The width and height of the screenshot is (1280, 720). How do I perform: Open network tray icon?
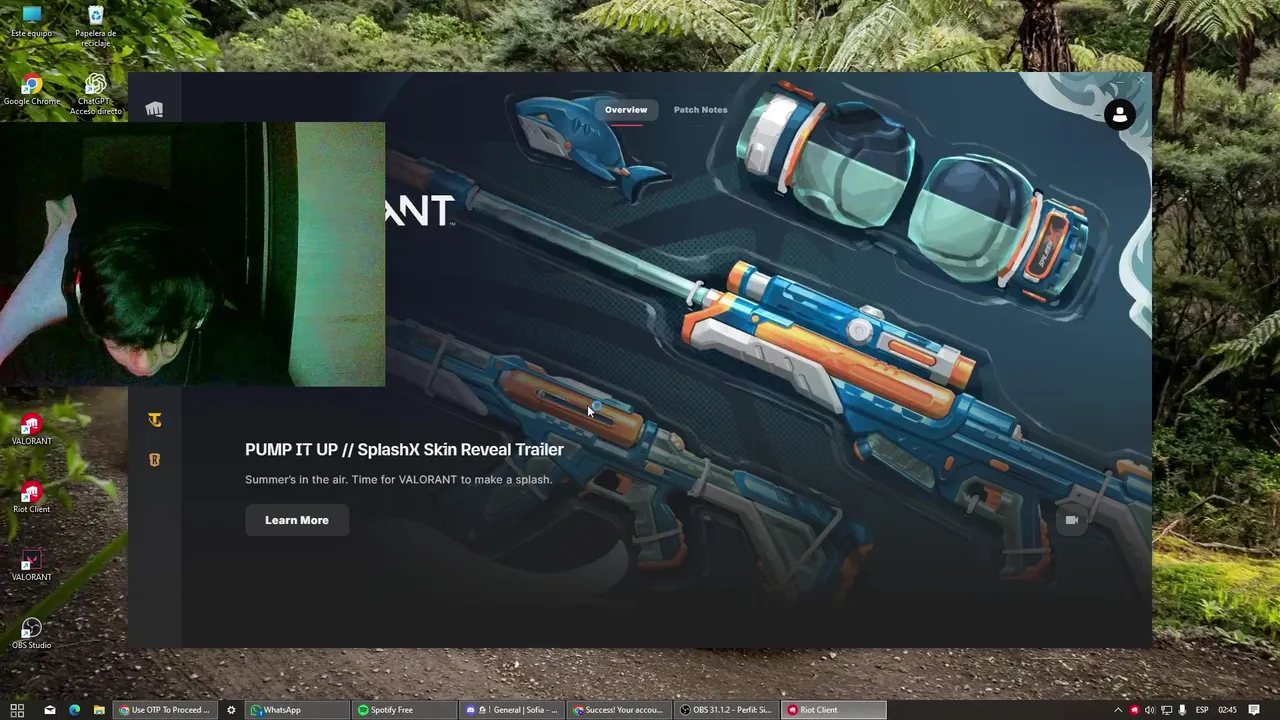tap(1166, 710)
